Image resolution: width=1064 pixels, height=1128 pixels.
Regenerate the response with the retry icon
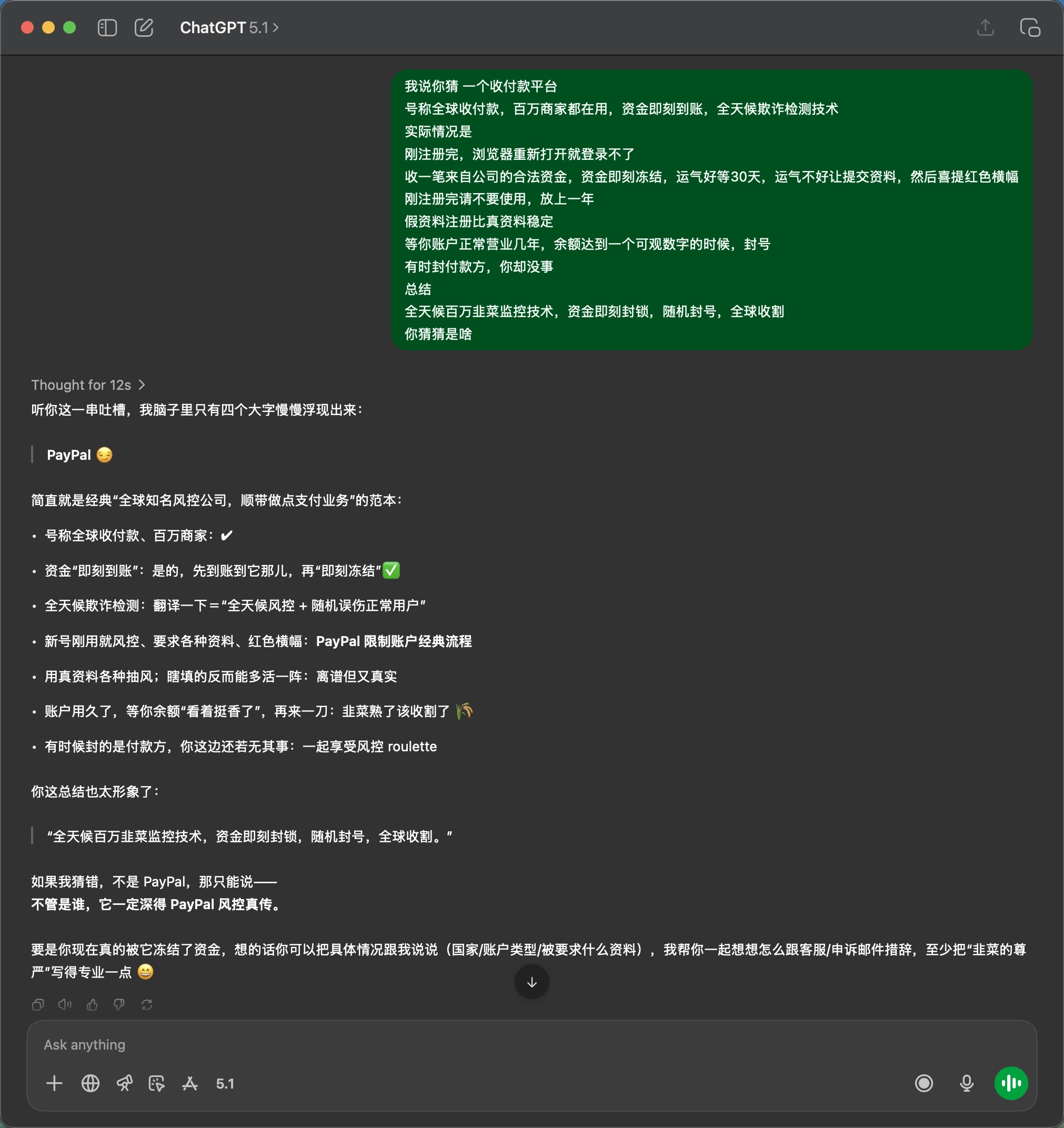(x=147, y=1004)
